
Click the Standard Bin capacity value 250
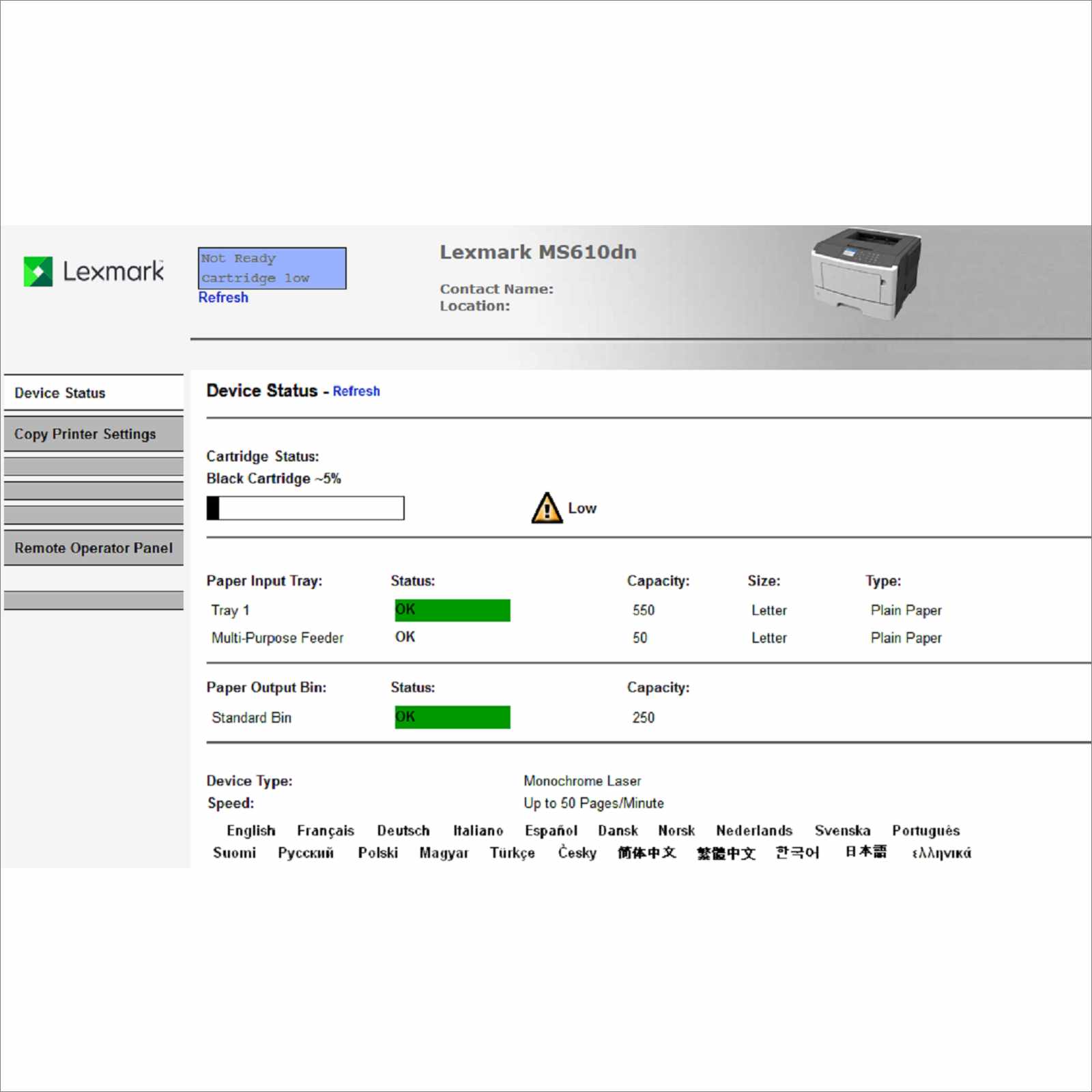(643, 717)
